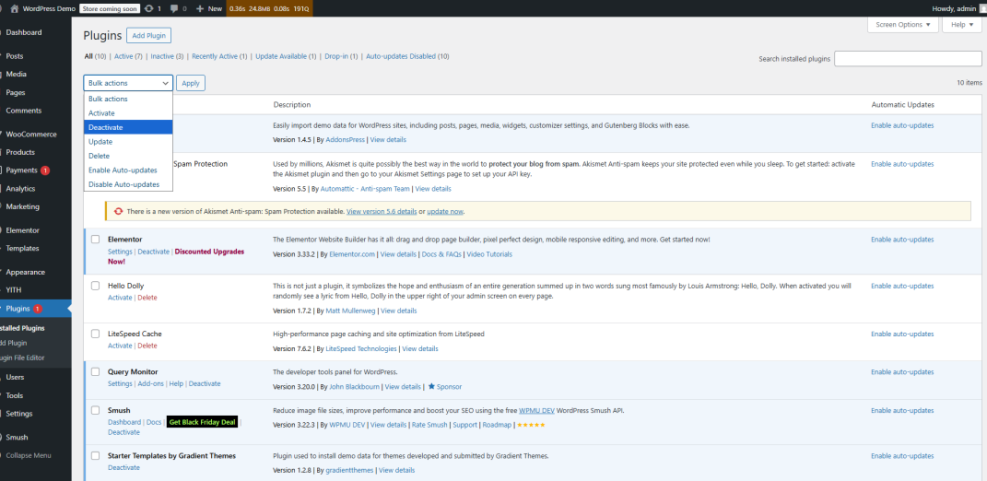
Task: Tick the Starter Templates by Gradient Themes checkbox
Action: click(x=95, y=455)
